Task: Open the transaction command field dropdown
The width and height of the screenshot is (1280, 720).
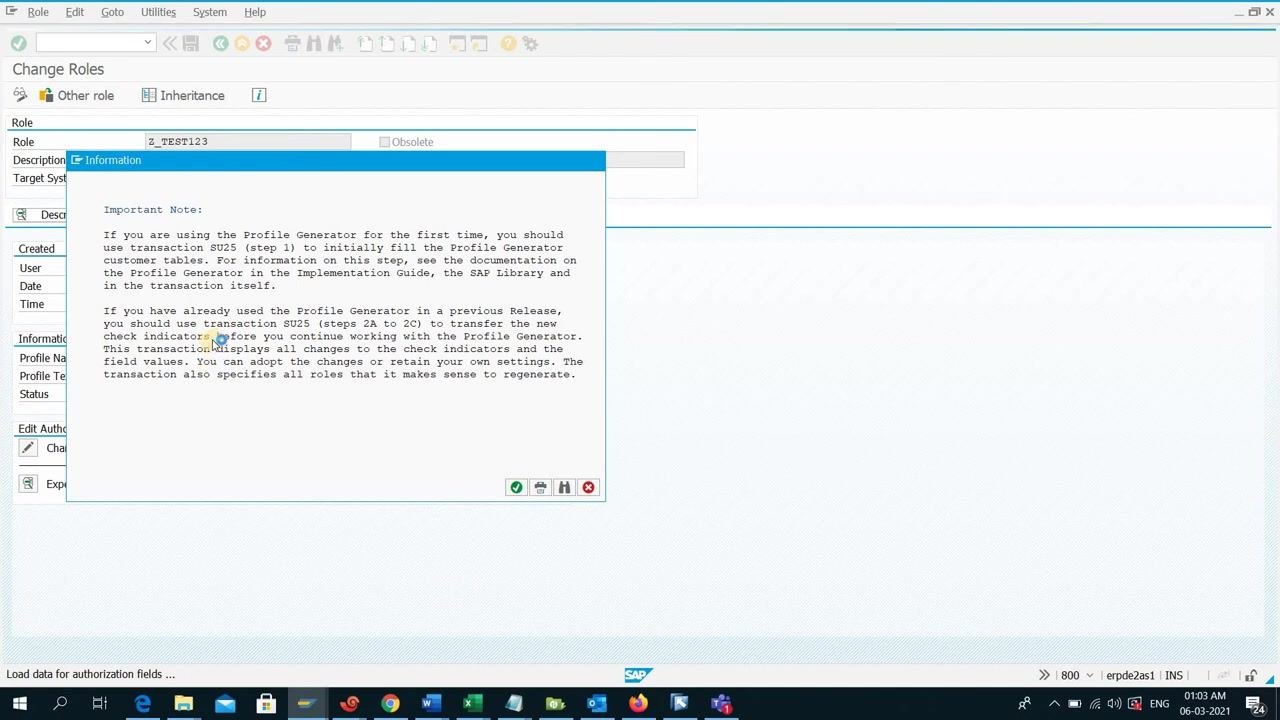Action: point(147,43)
